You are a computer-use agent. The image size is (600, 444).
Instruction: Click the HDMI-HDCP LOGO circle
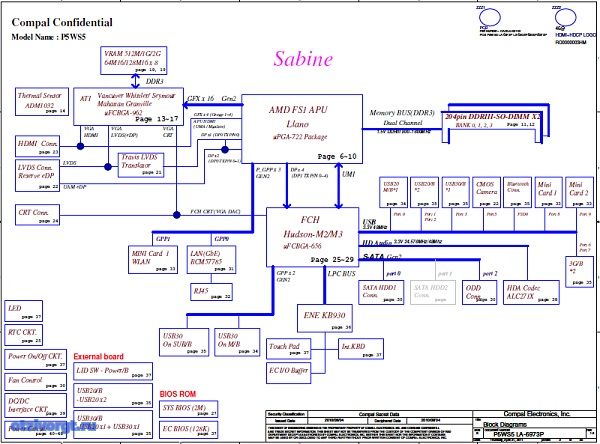pyautogui.click(x=565, y=17)
